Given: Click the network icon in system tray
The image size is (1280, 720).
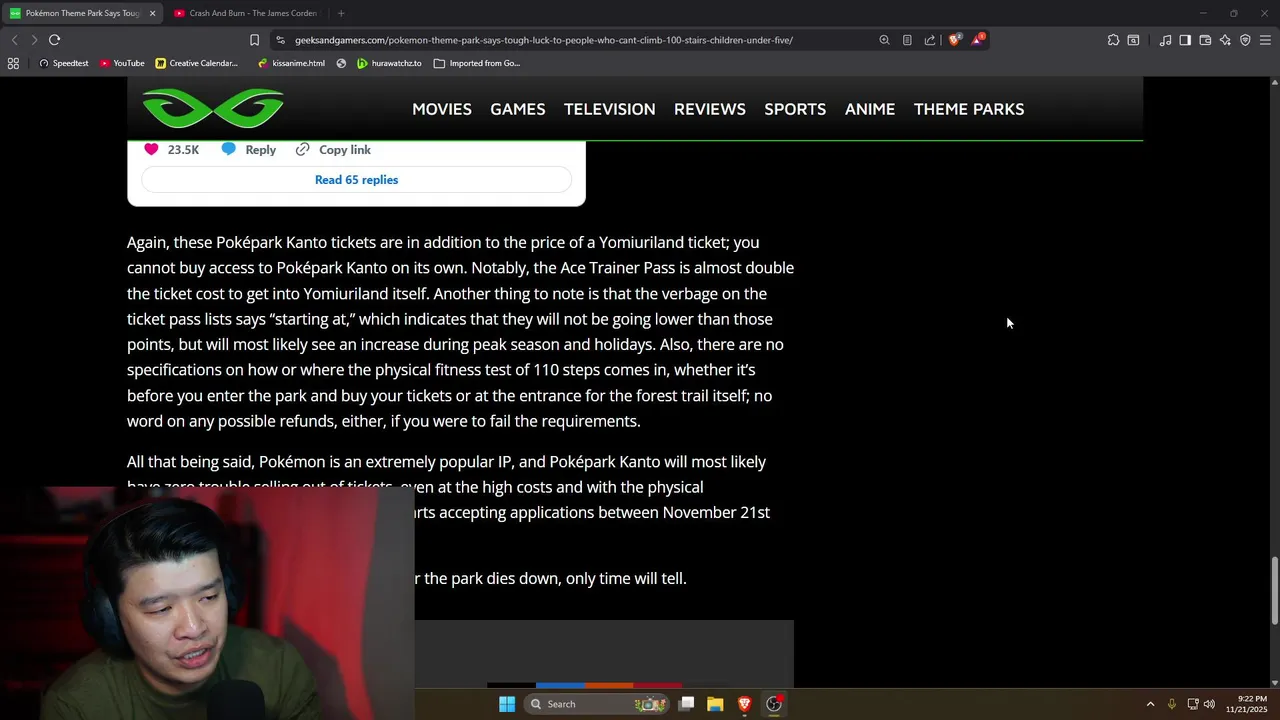Looking at the screenshot, I should coord(1193,704).
